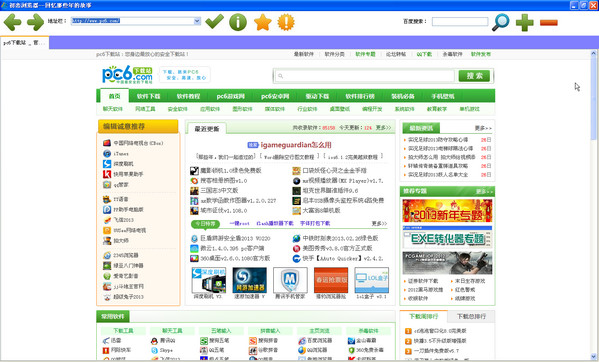Open the LOL盒子 thumbnail
The image size is (599, 362).
(372, 280)
